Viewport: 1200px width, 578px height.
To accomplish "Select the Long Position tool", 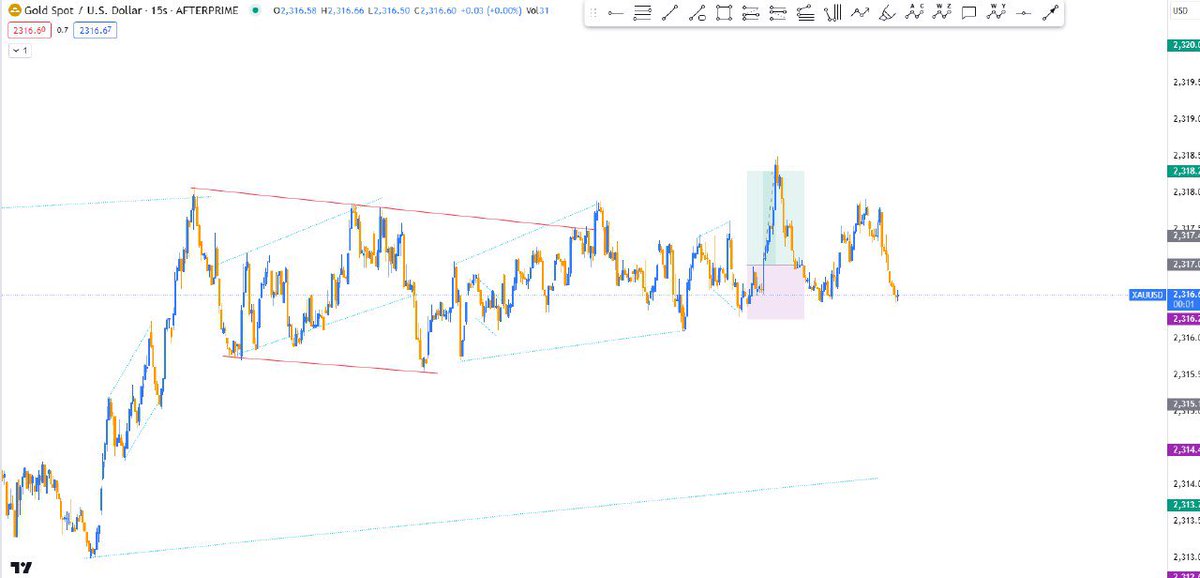I will [x=751, y=14].
